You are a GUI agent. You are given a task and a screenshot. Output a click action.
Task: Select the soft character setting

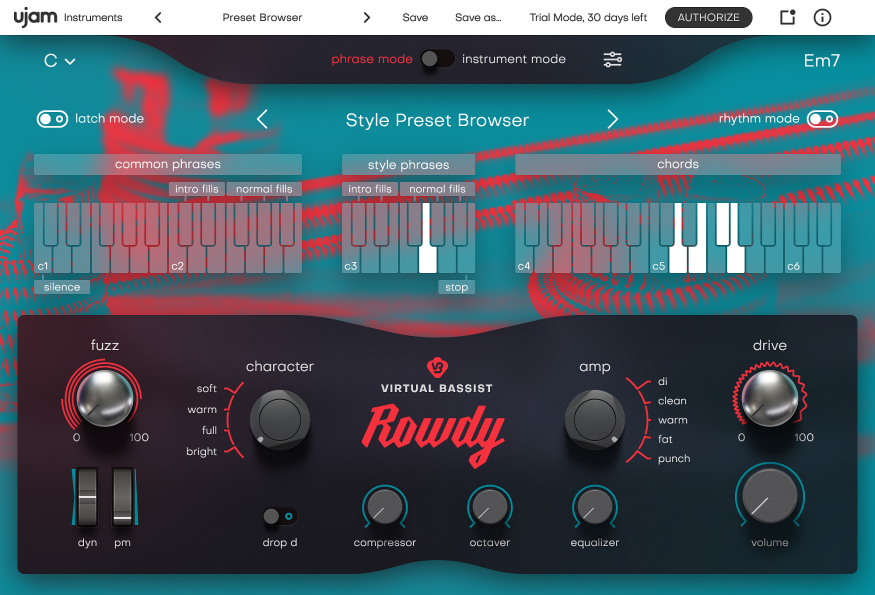click(206, 388)
